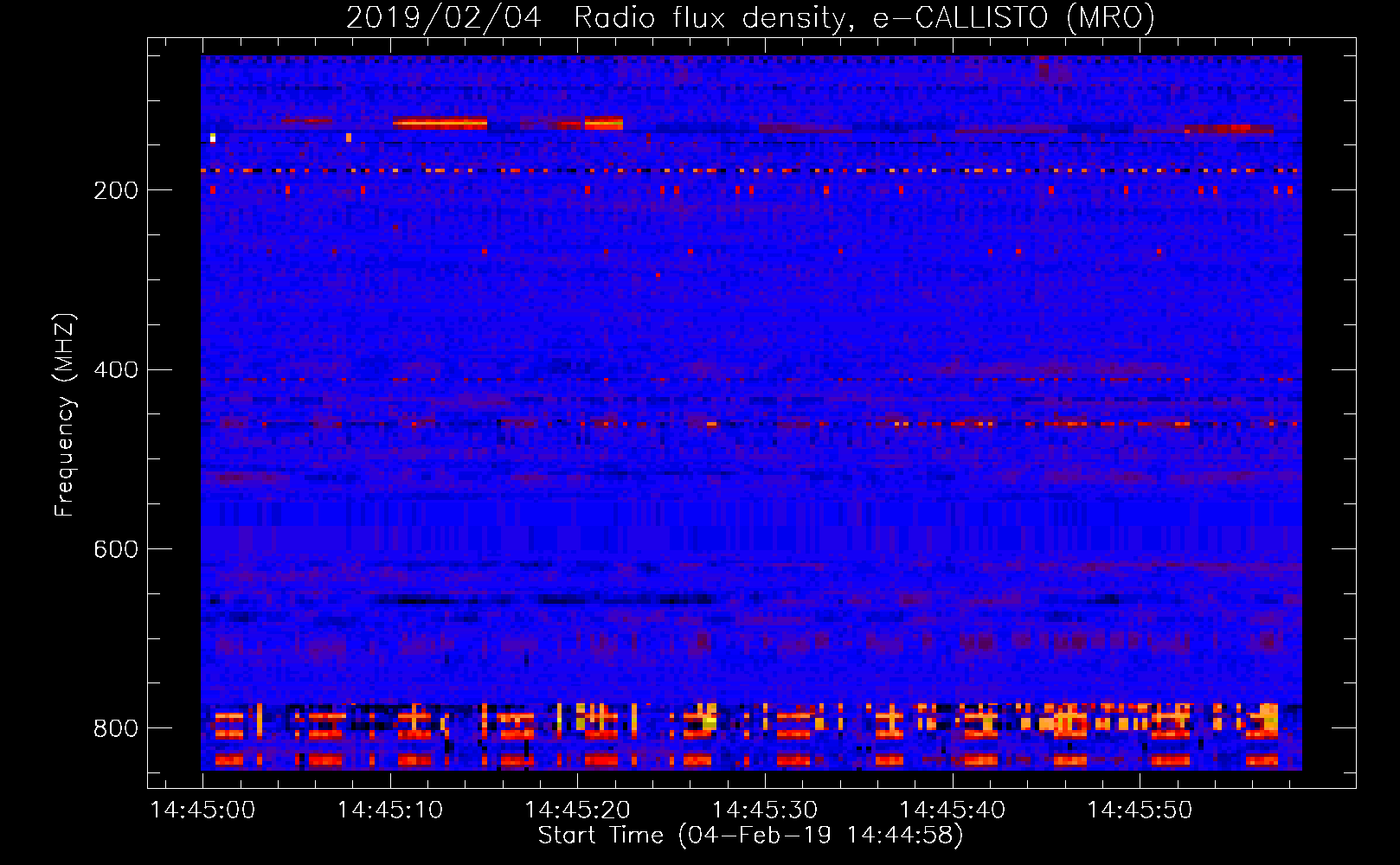Click the "200" frequency tick label
Screen dimensions: 1400x865
[x=116, y=190]
